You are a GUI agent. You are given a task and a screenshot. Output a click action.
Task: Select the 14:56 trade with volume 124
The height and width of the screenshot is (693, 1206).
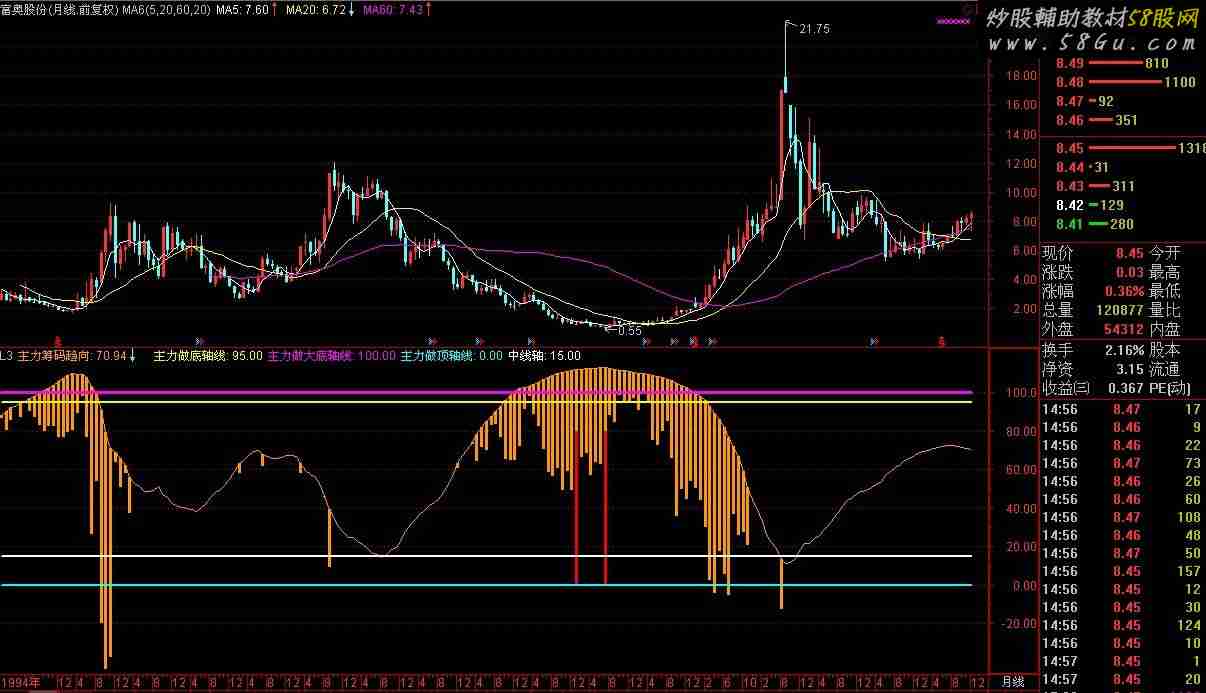[1121, 625]
